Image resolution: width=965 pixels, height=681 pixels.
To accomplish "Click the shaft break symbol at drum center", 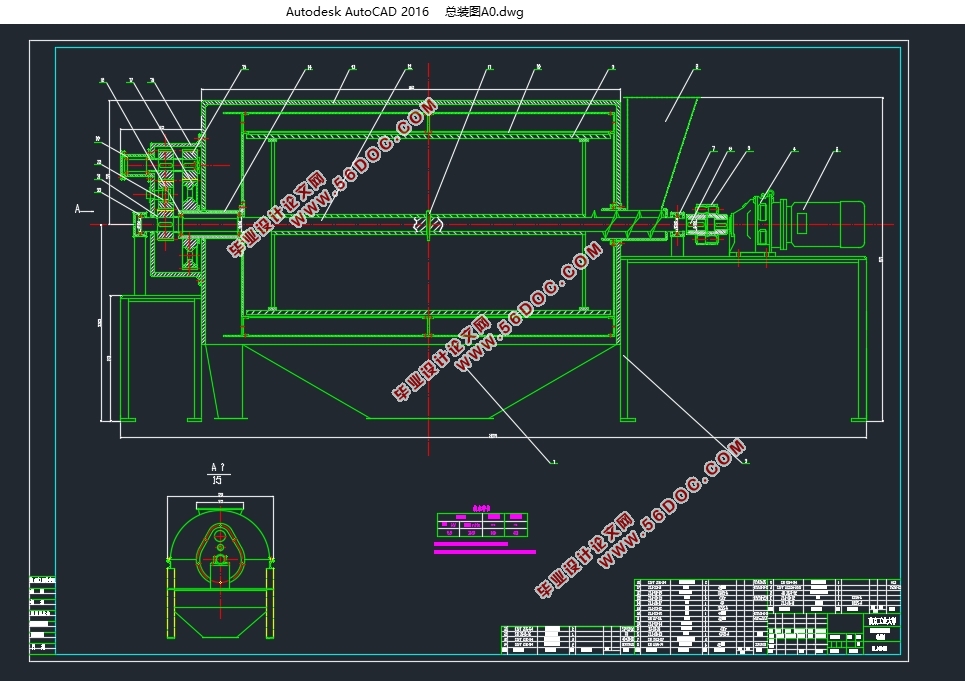I will coord(428,225).
